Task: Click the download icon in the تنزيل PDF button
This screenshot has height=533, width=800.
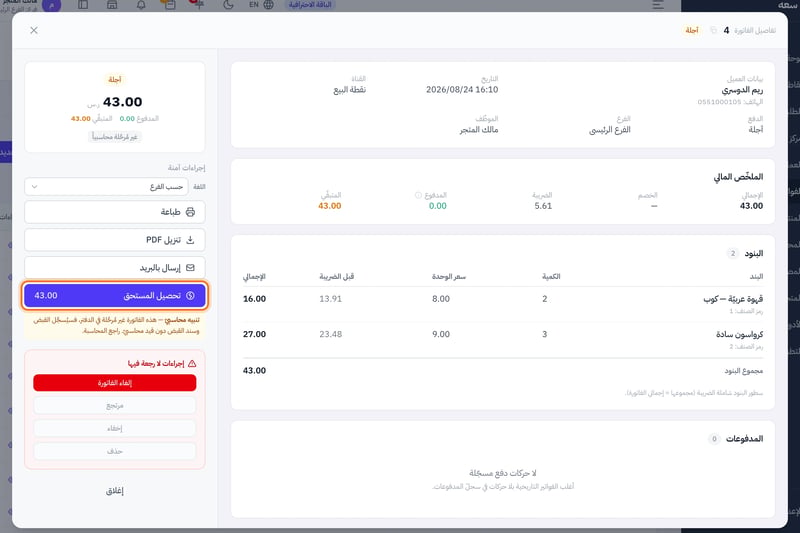Action: [x=190, y=240]
